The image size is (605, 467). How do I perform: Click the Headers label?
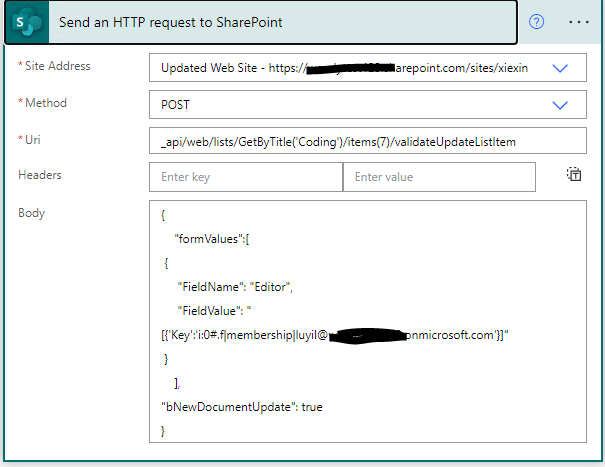40,175
